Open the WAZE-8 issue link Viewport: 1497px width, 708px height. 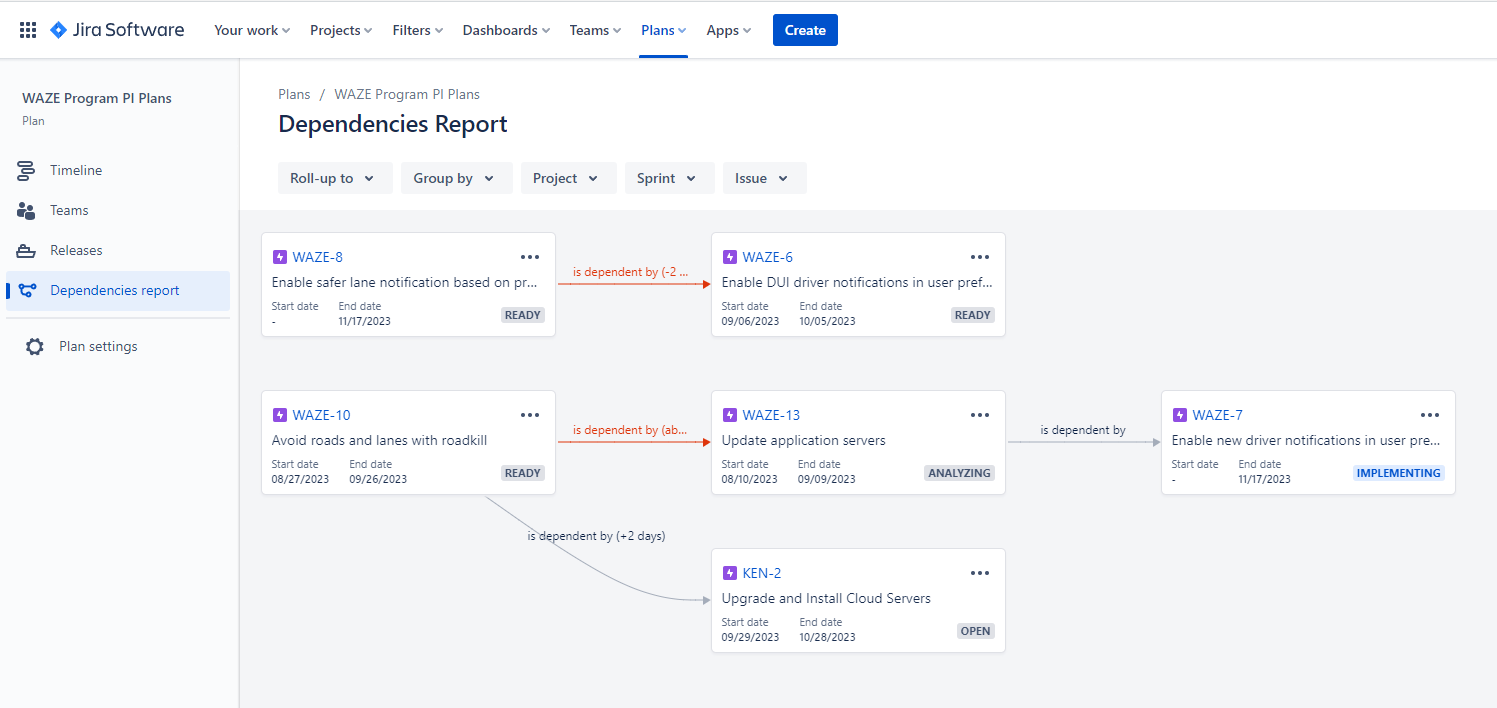tap(318, 257)
